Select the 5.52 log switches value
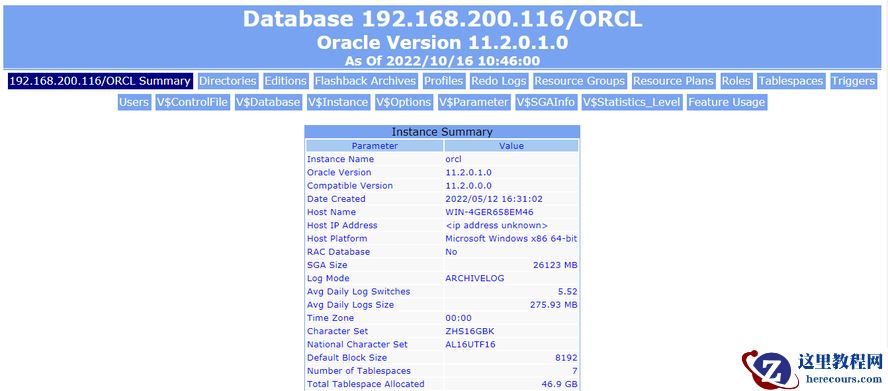 coord(567,291)
